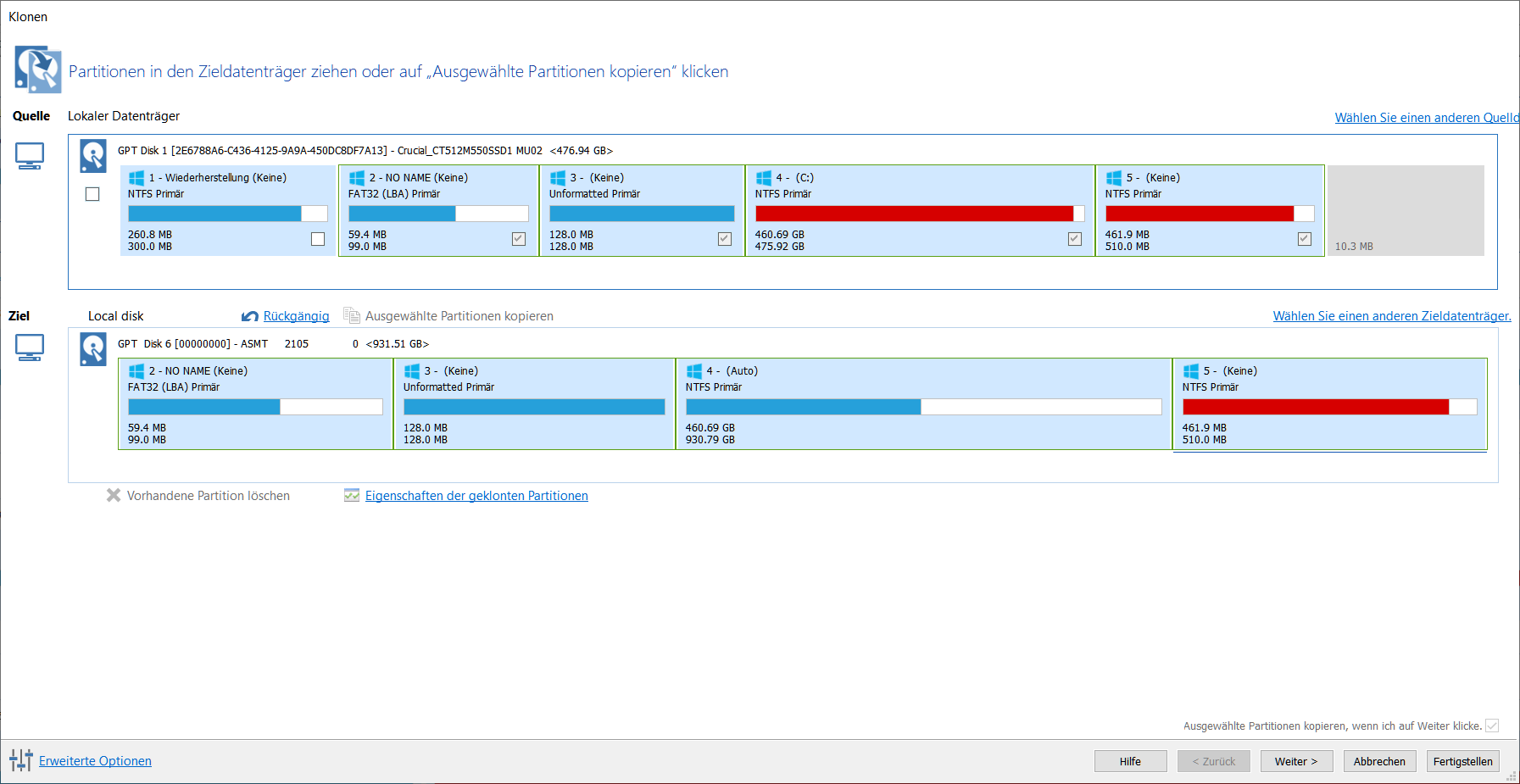1520x784 pixels.
Task: Click Ausgewählte Partitionen kopieren
Action: click(x=459, y=316)
